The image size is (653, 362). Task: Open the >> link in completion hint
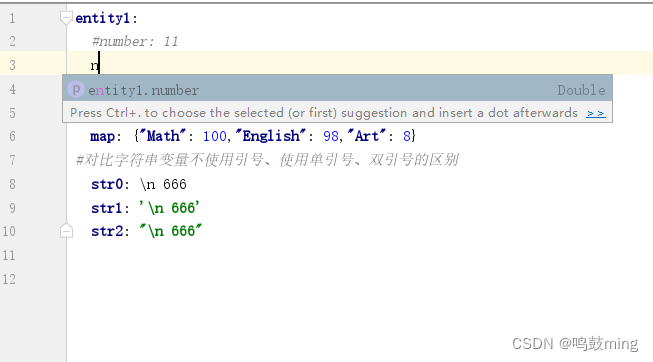point(596,113)
